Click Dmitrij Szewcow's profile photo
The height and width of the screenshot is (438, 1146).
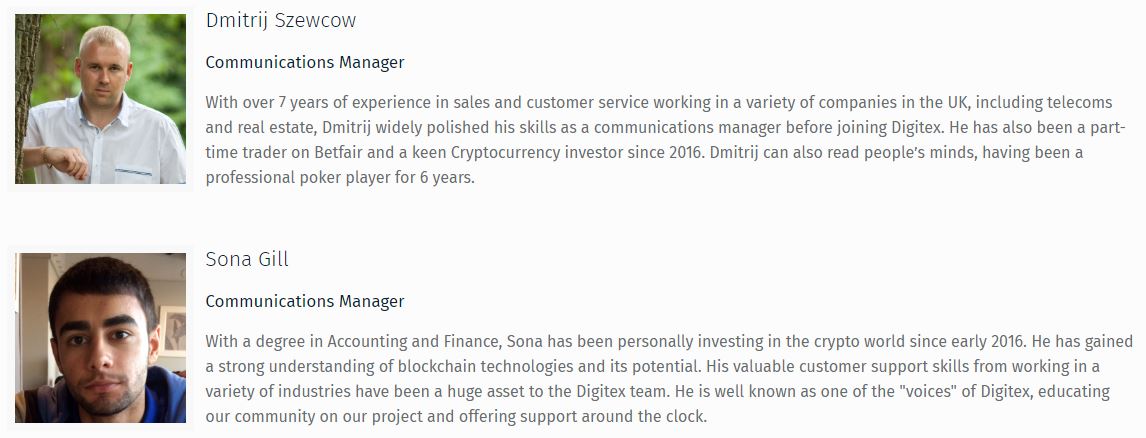click(101, 98)
